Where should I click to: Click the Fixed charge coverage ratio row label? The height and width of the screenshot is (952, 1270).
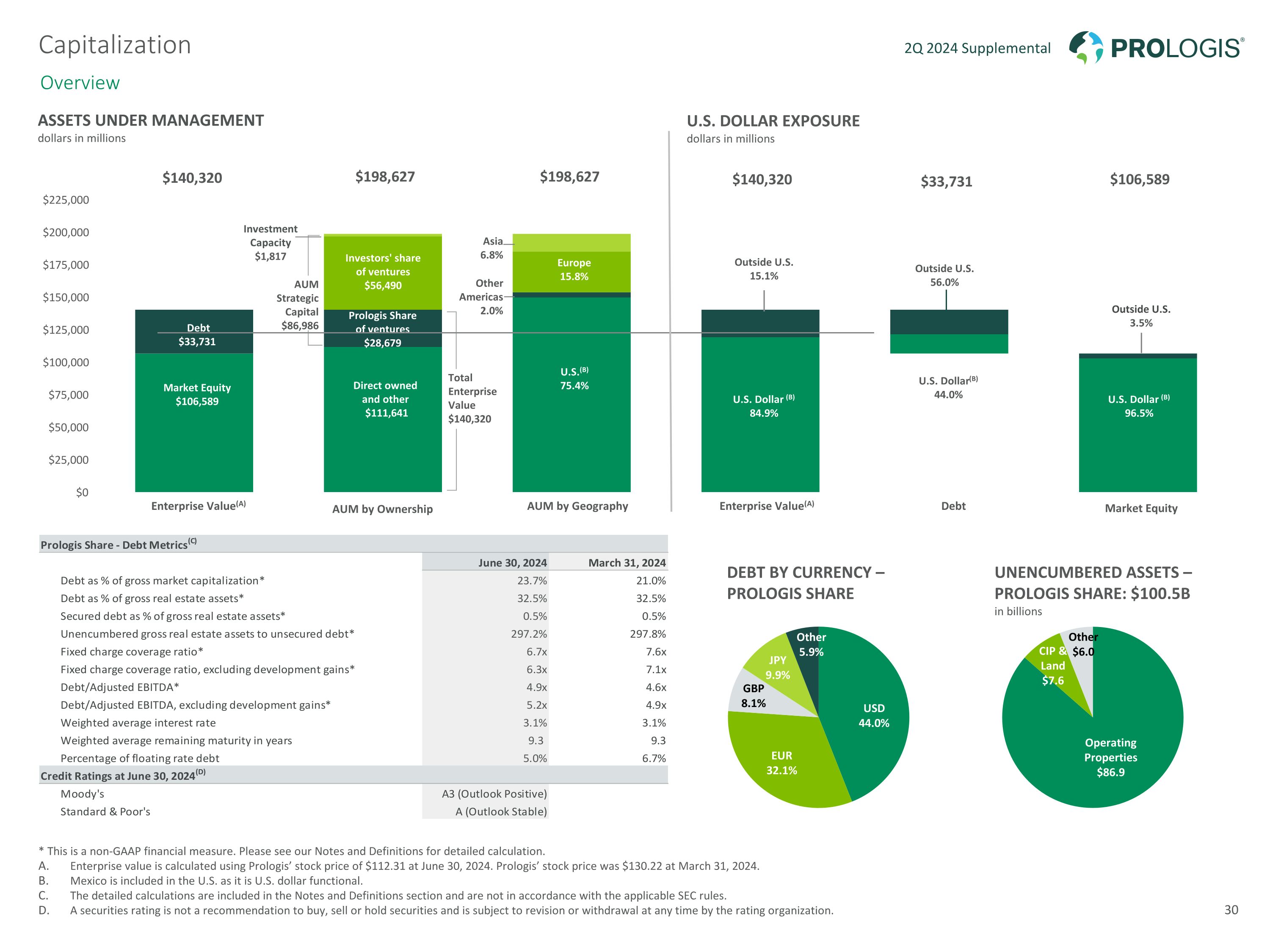pos(132,651)
